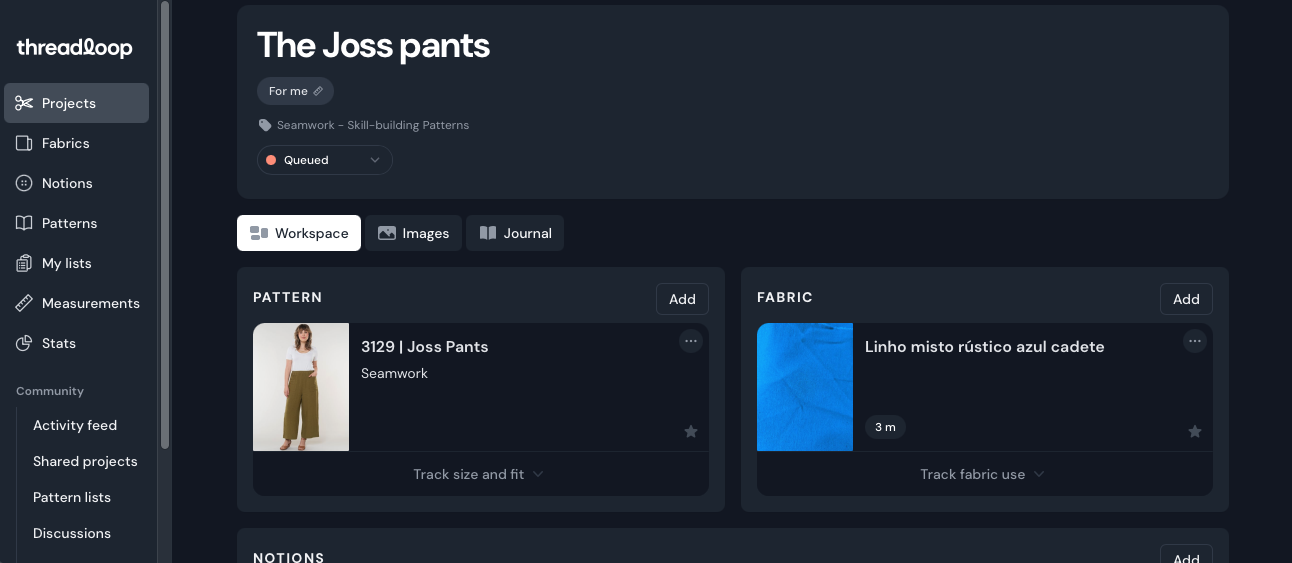Open My lists clipboard icon
Screen dimensions: 1292x563
click(25, 263)
